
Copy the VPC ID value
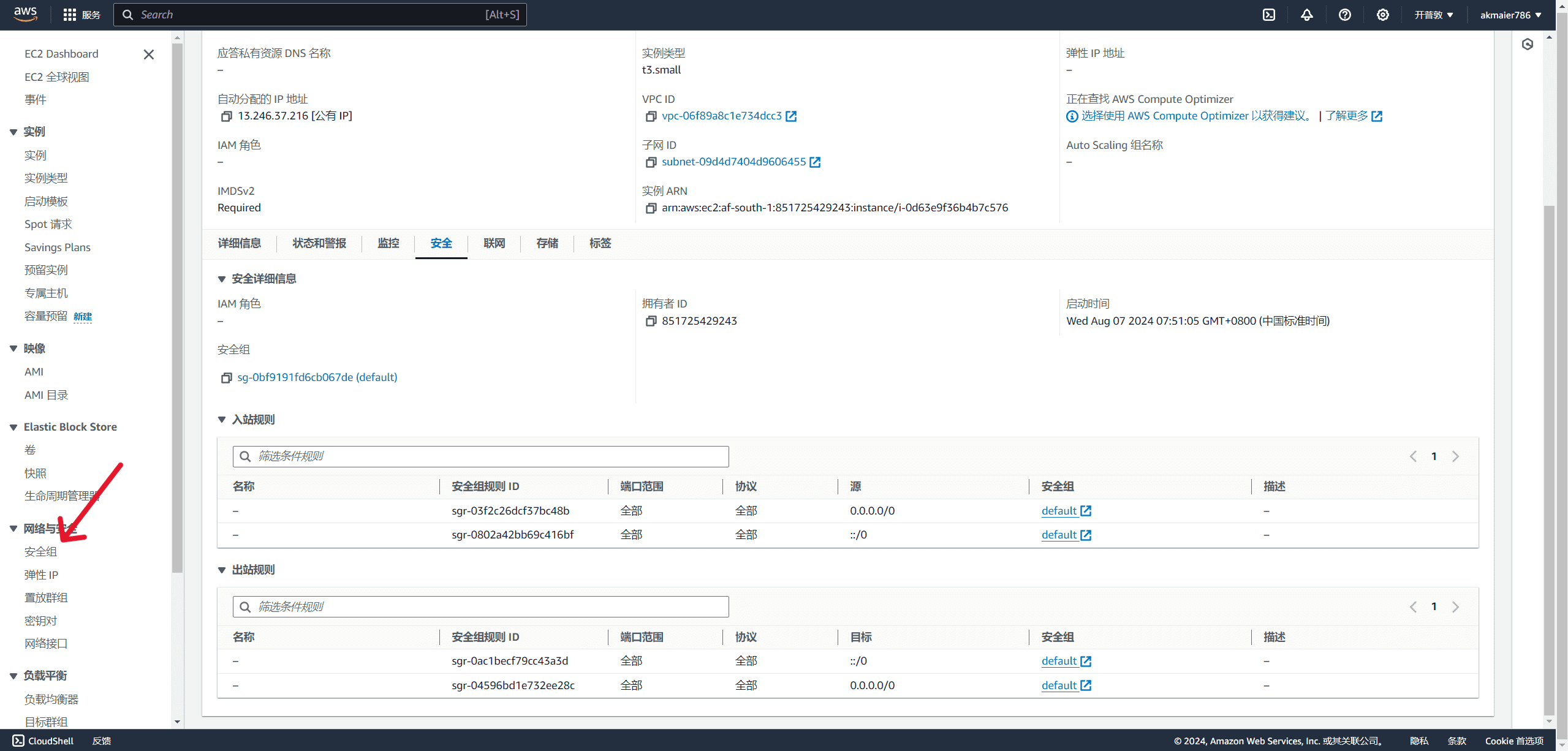pyautogui.click(x=651, y=116)
